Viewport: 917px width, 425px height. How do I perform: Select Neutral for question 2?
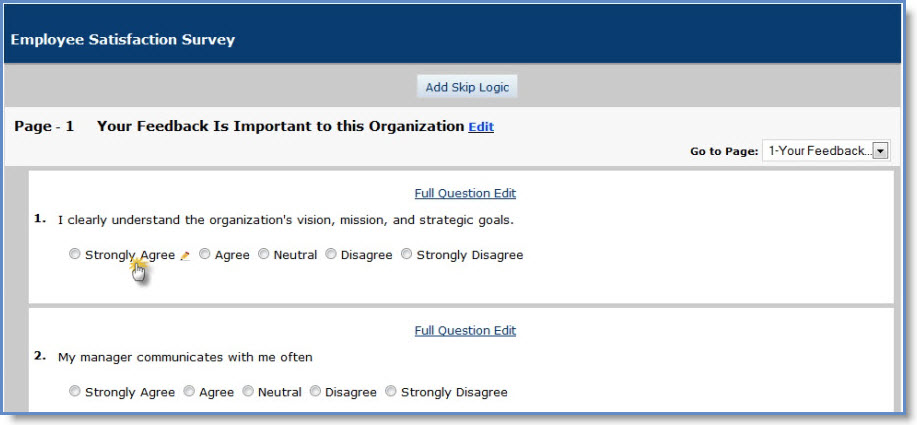248,392
